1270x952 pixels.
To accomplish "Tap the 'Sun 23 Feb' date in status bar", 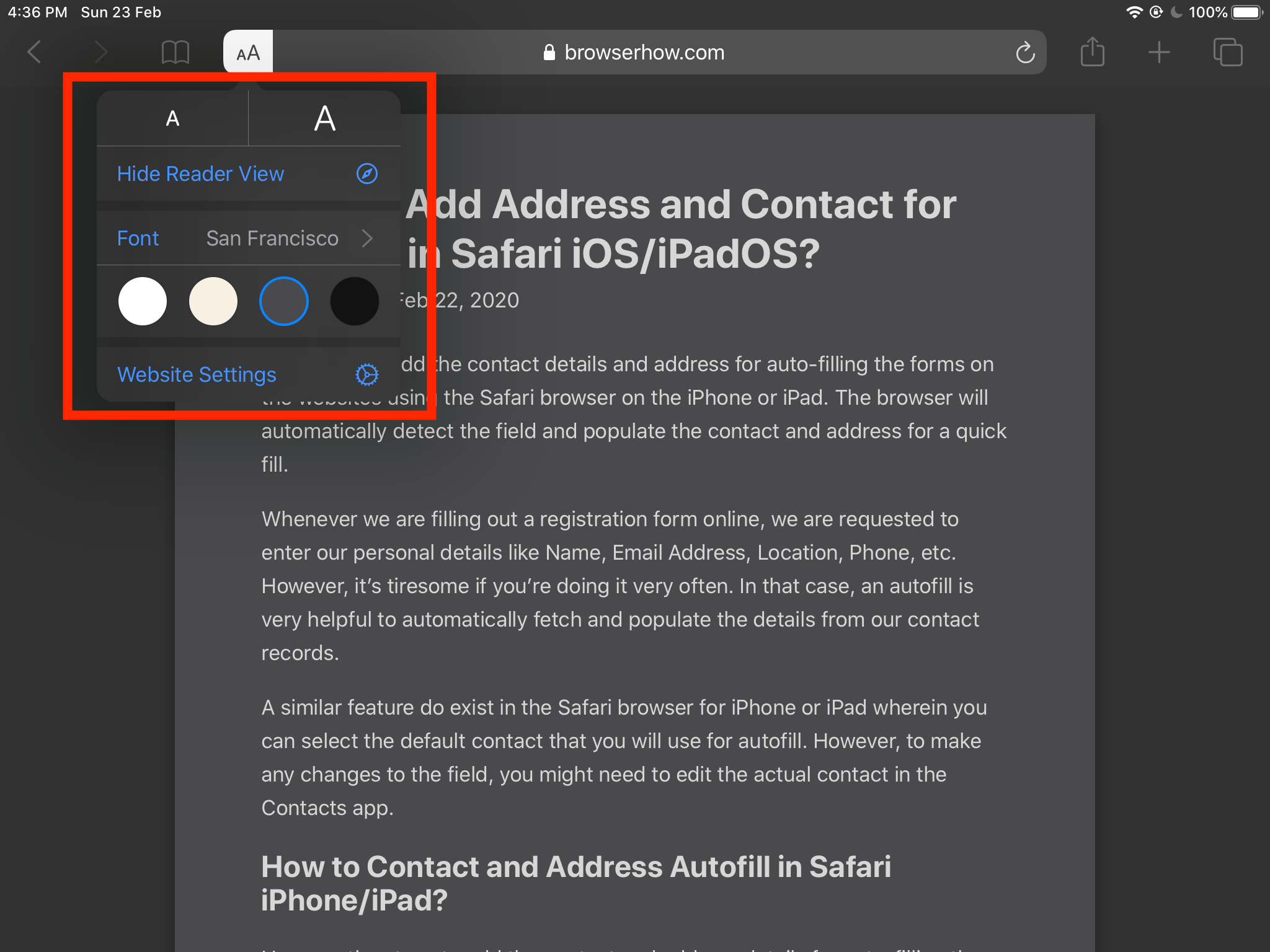I will click(121, 12).
